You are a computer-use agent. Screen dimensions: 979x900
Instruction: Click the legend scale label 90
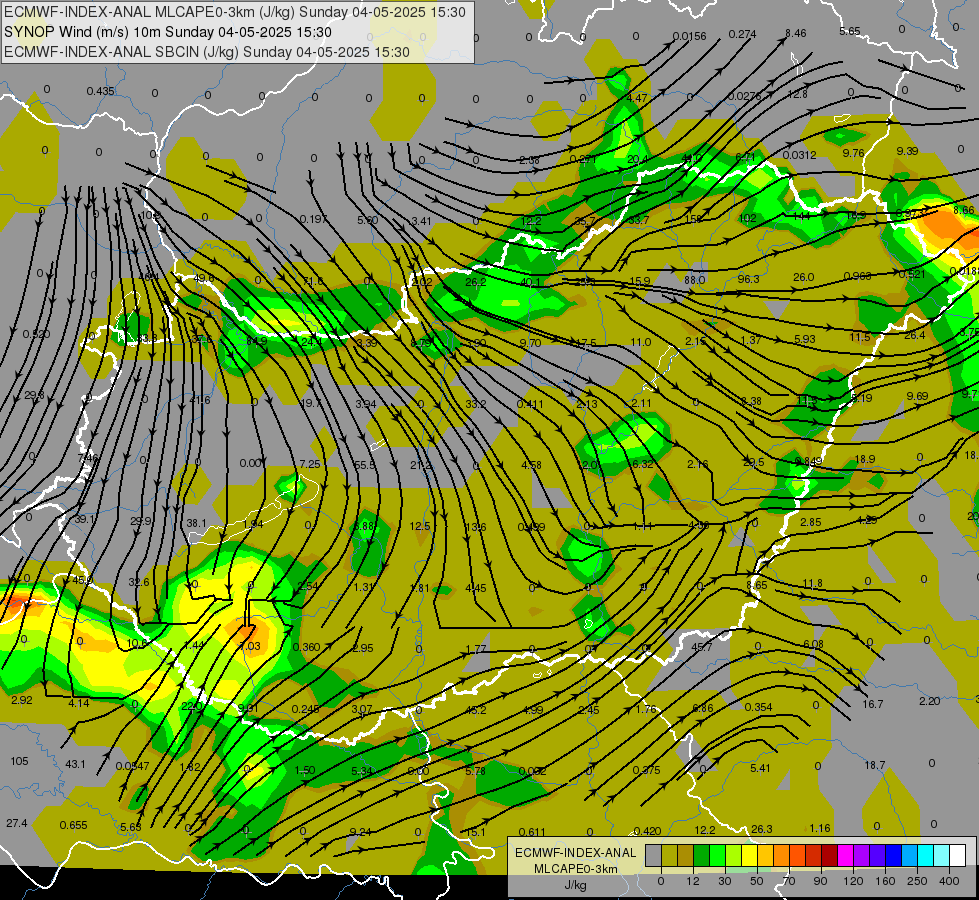820,881
